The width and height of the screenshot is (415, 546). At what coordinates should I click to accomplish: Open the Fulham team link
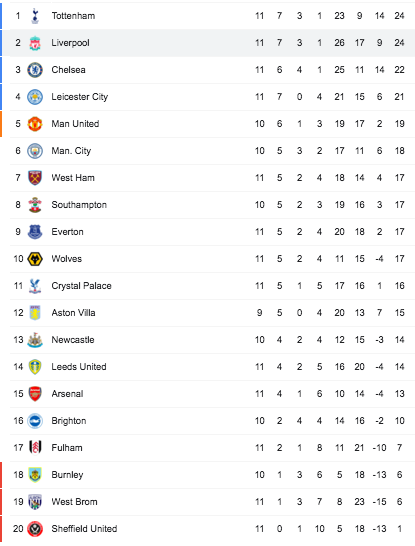click(x=67, y=448)
